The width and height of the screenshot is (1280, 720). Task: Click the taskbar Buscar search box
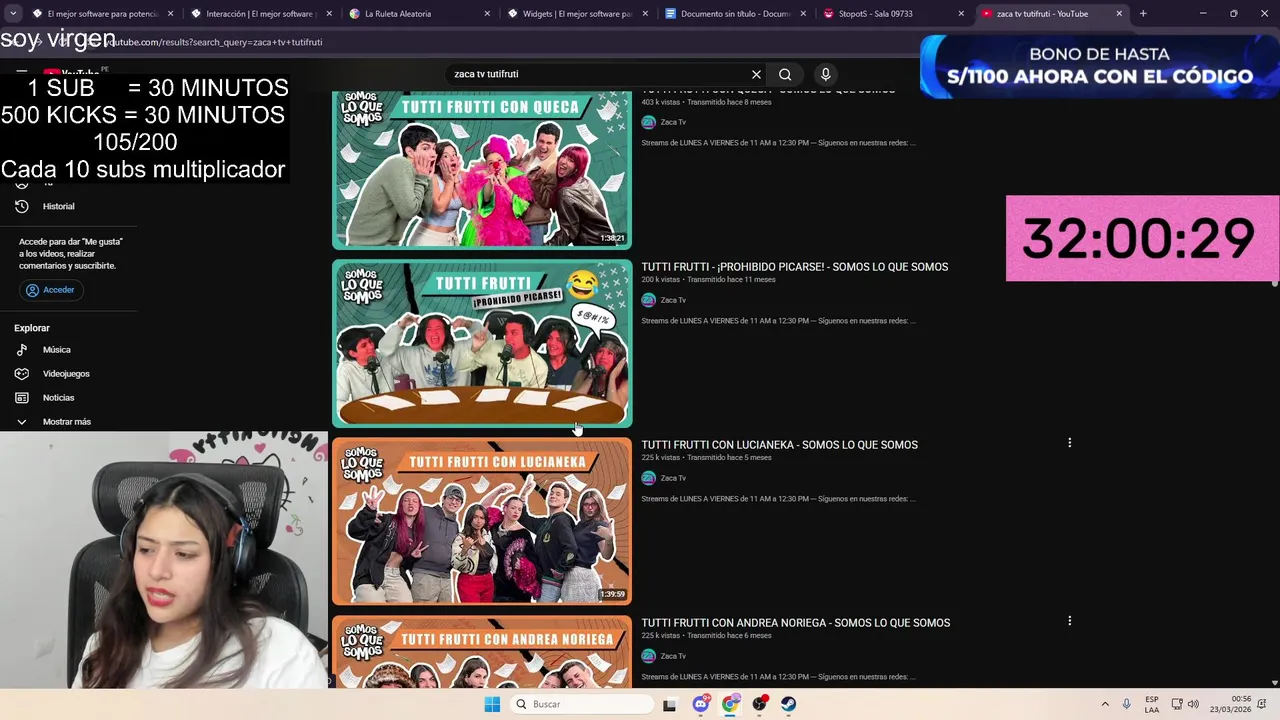click(x=582, y=704)
